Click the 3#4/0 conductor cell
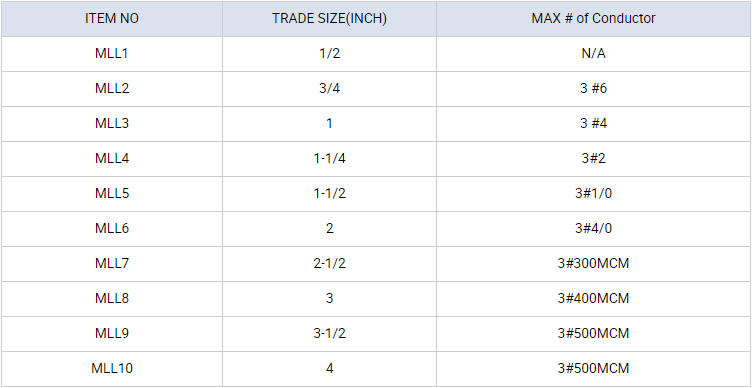 pyautogui.click(x=594, y=229)
